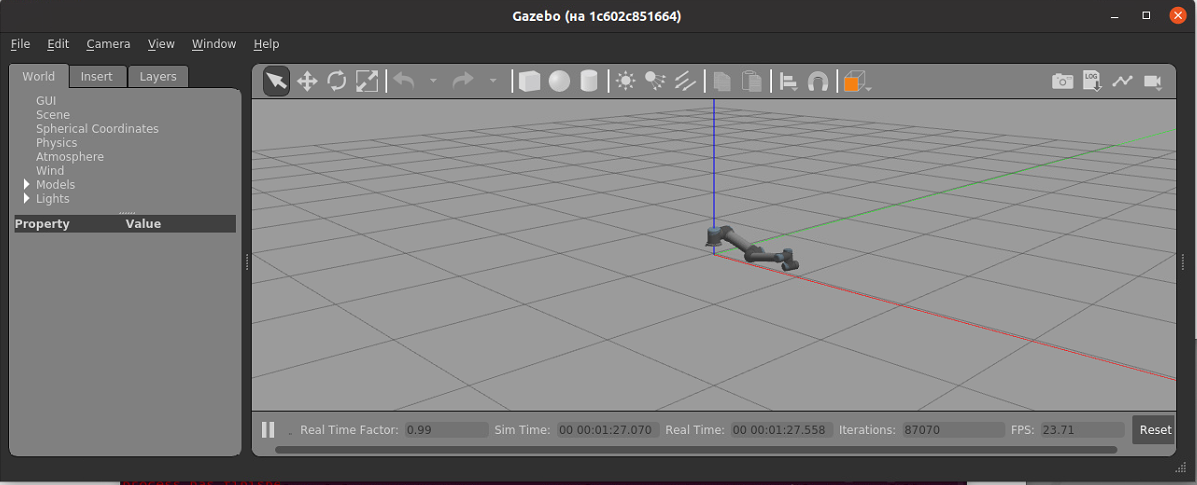Activate the Rotate mode tool
The height and width of the screenshot is (485, 1197).
337,81
